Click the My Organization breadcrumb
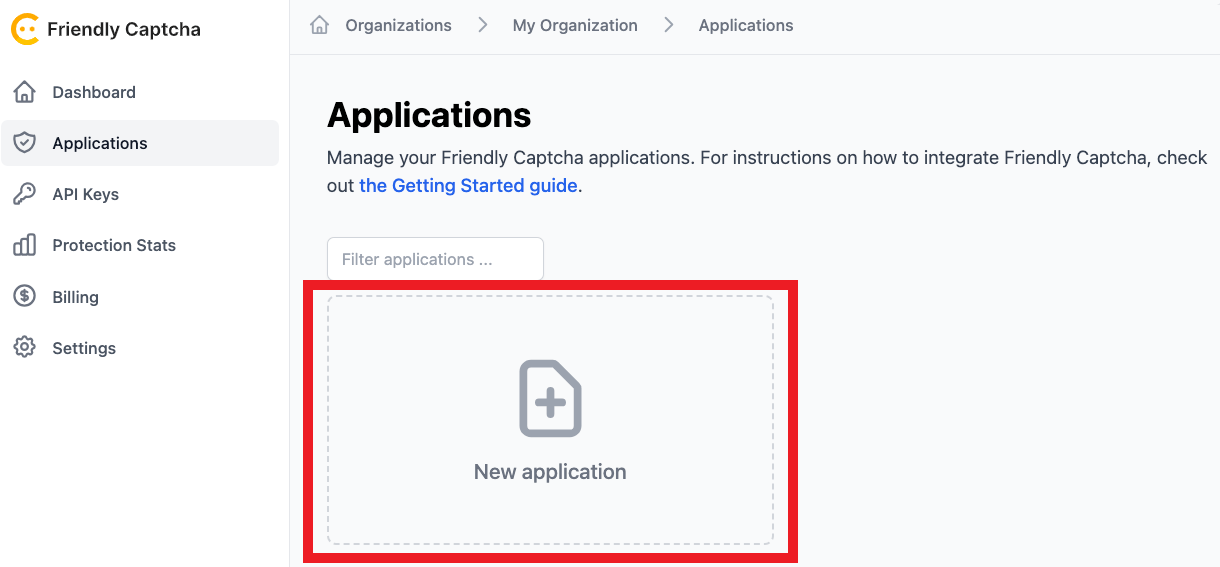The image size is (1220, 567). pyautogui.click(x=575, y=25)
